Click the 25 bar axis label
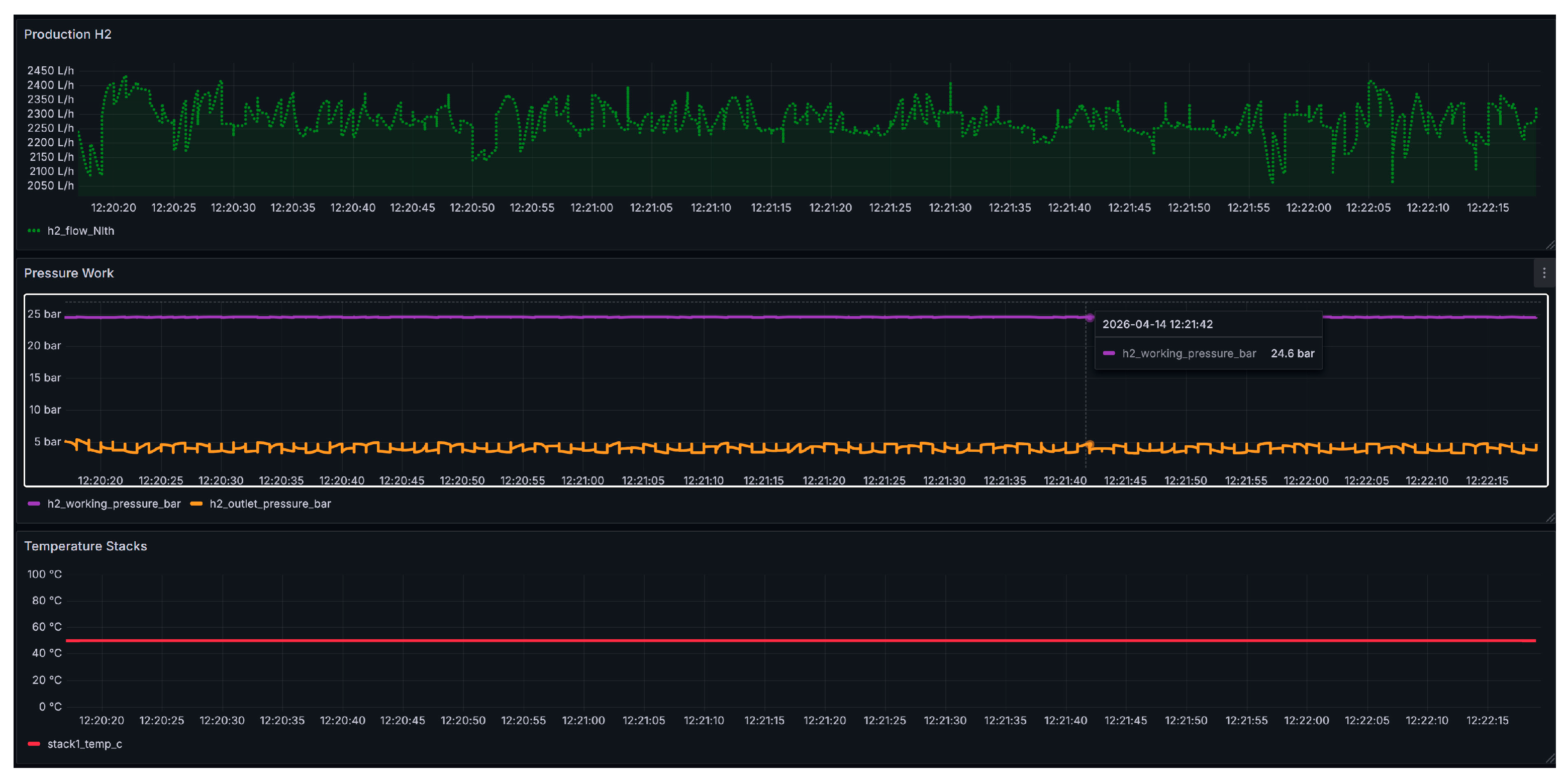Image resolution: width=1568 pixels, height=779 pixels. click(44, 314)
